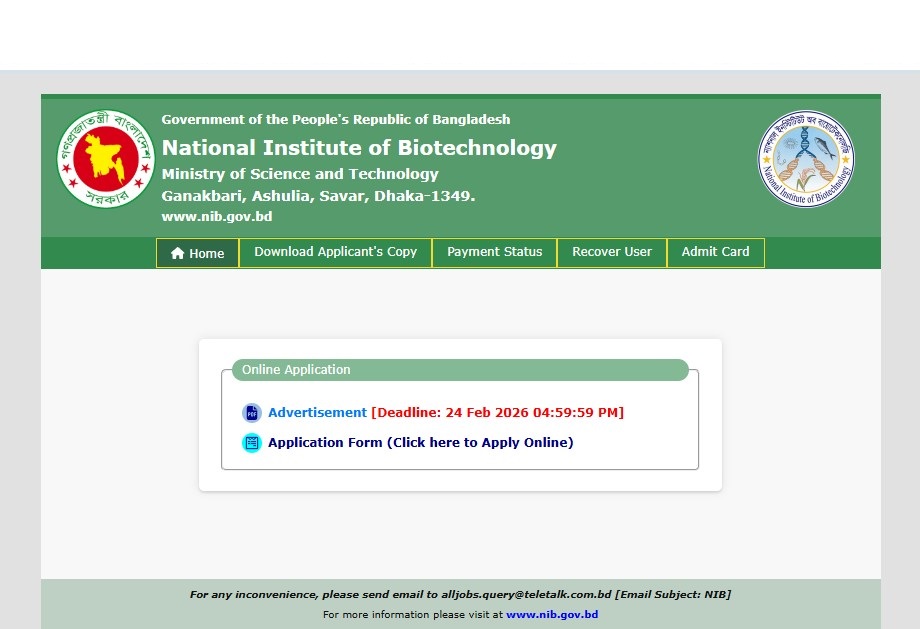Click the house icon in the navigation bar
Screen dimensions: 920x629
pos(178,254)
